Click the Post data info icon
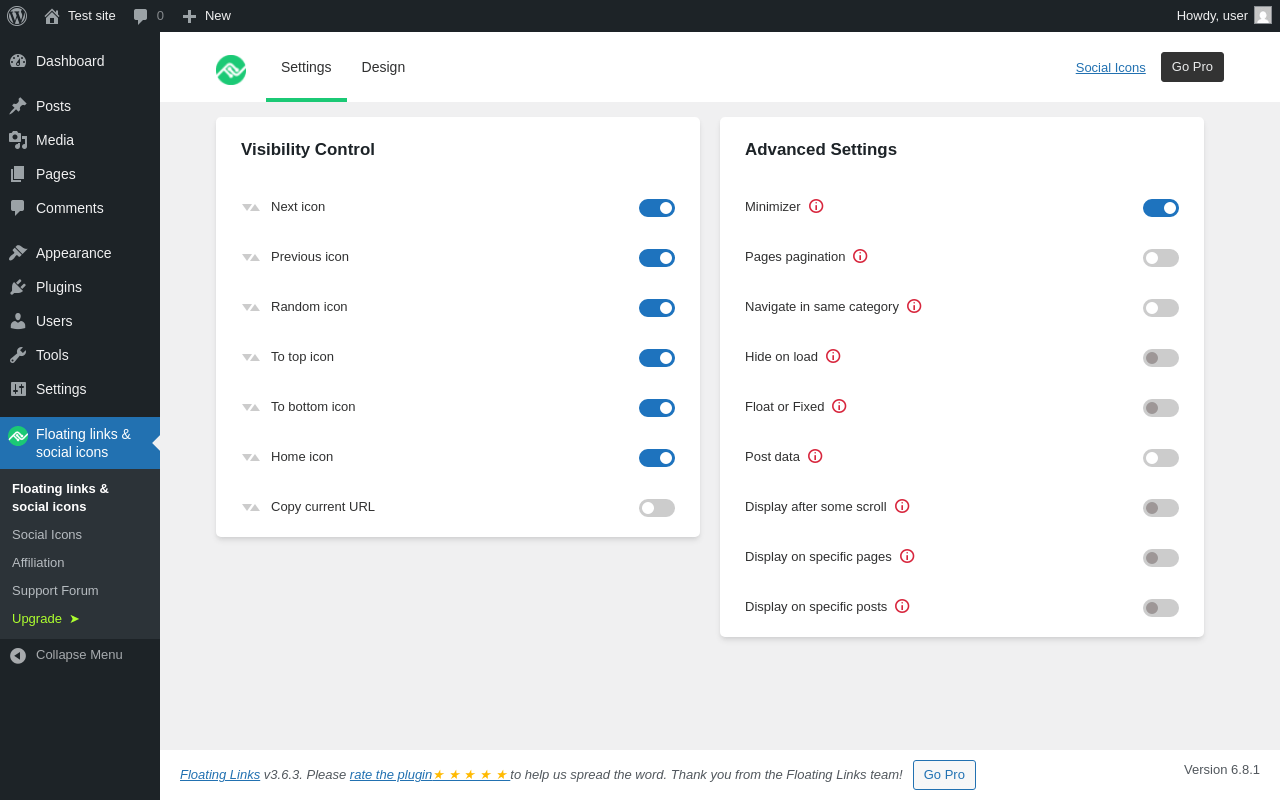The width and height of the screenshot is (1280, 800). click(815, 456)
